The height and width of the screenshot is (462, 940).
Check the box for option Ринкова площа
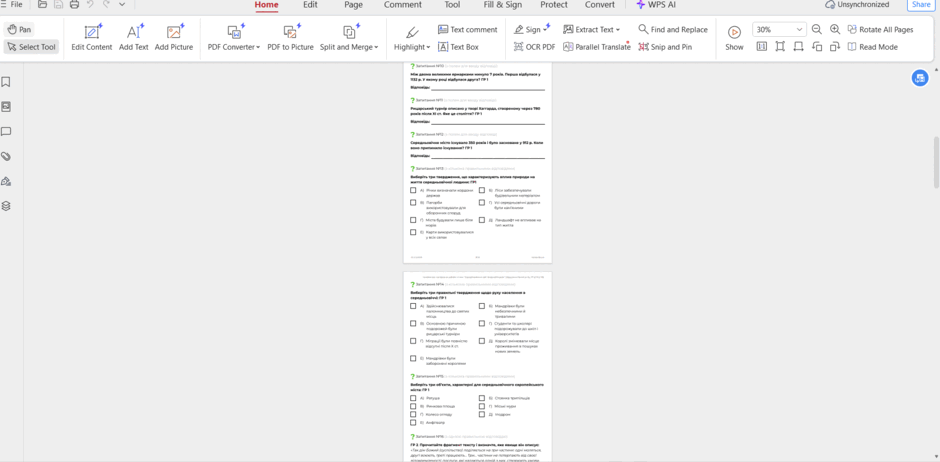tap(413, 406)
